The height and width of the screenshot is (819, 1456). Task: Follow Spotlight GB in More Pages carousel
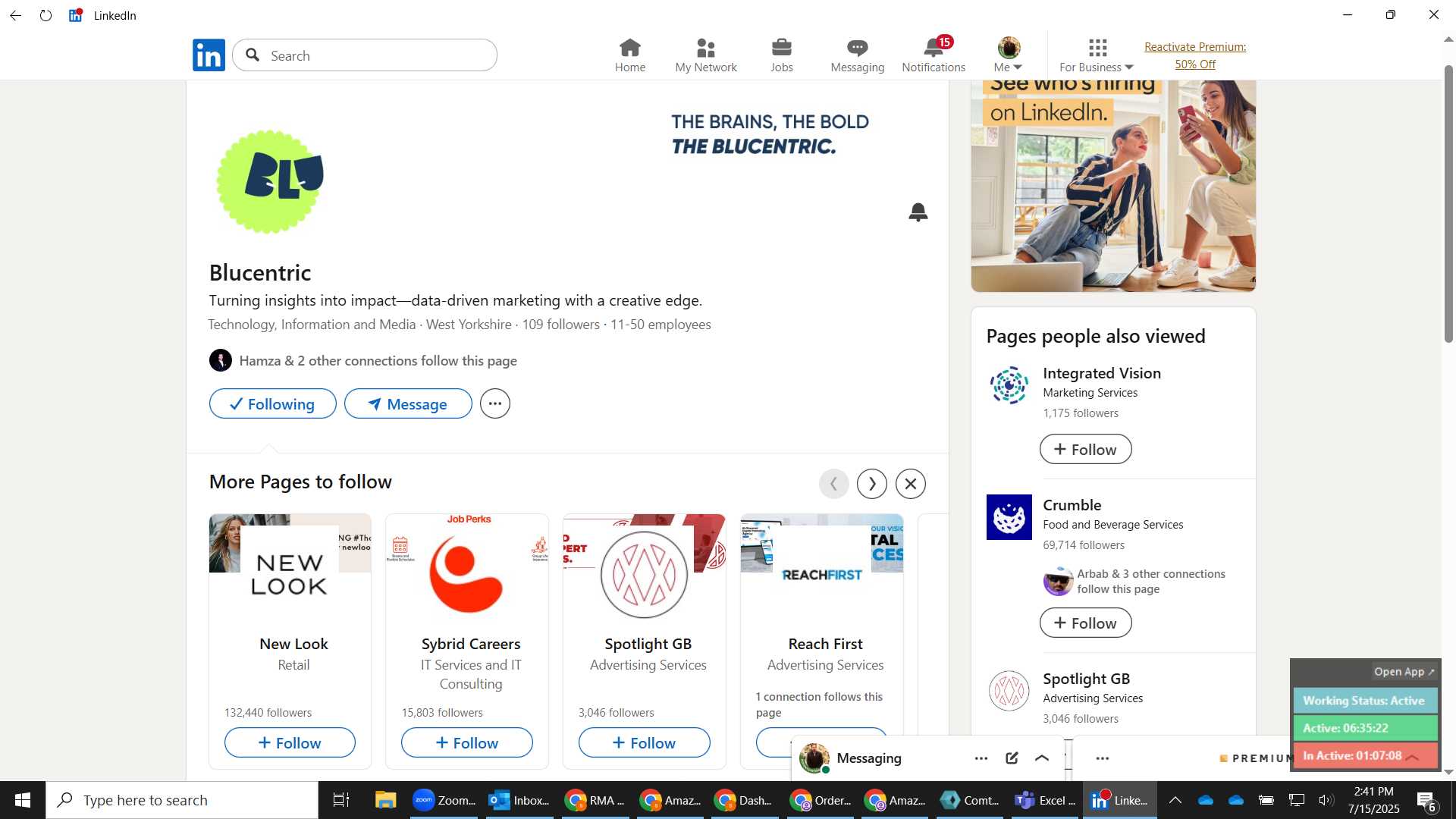pyautogui.click(x=645, y=742)
